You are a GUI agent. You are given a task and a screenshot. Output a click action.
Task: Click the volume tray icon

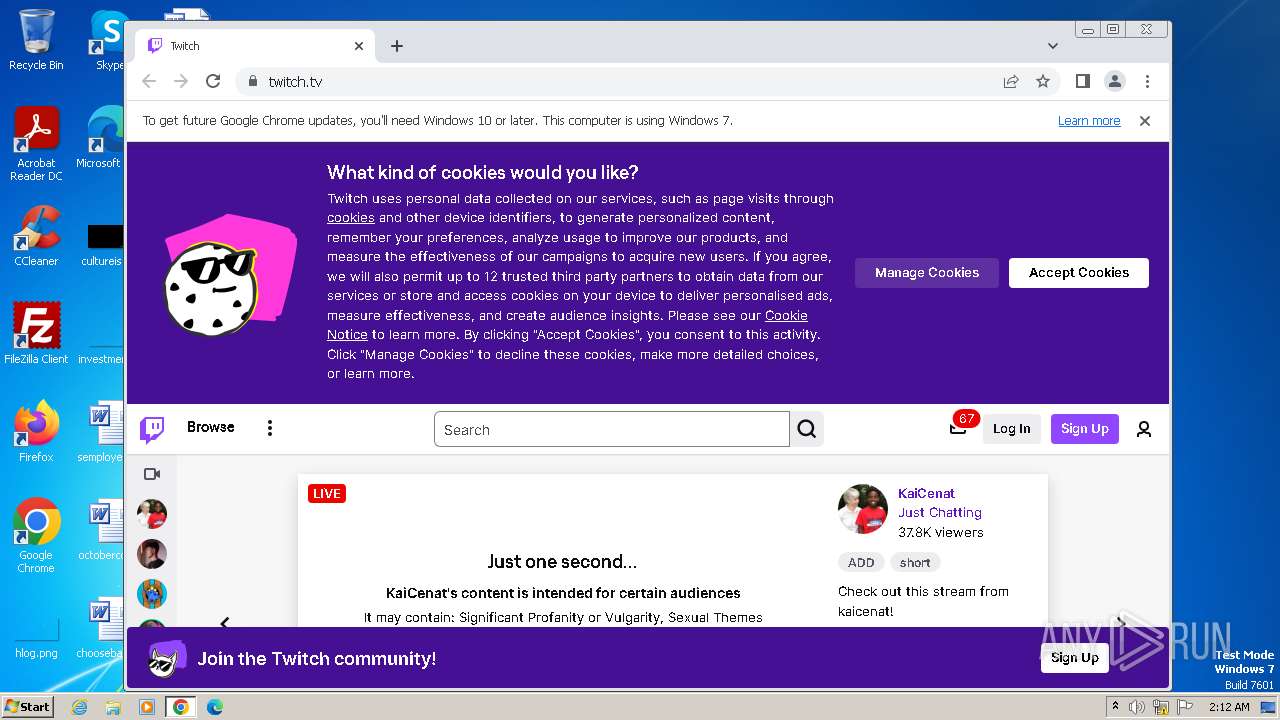tap(1137, 707)
